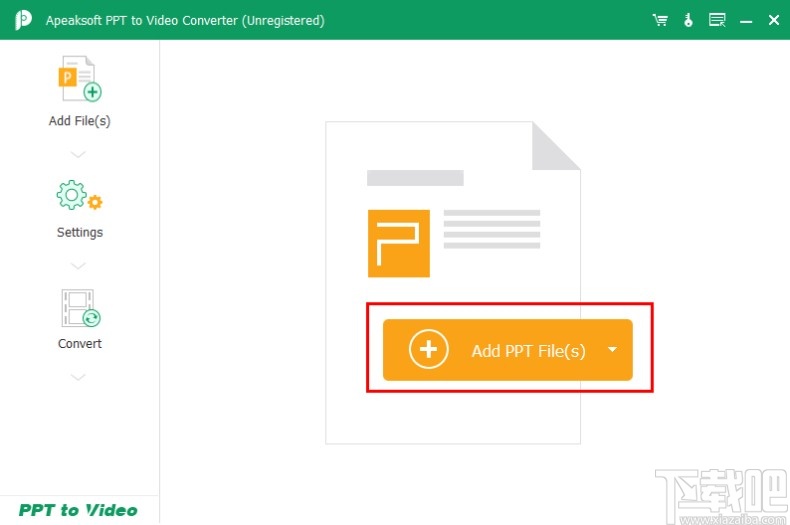Click the chevron below Convert
Image resolution: width=790 pixels, height=525 pixels.
tap(78, 377)
